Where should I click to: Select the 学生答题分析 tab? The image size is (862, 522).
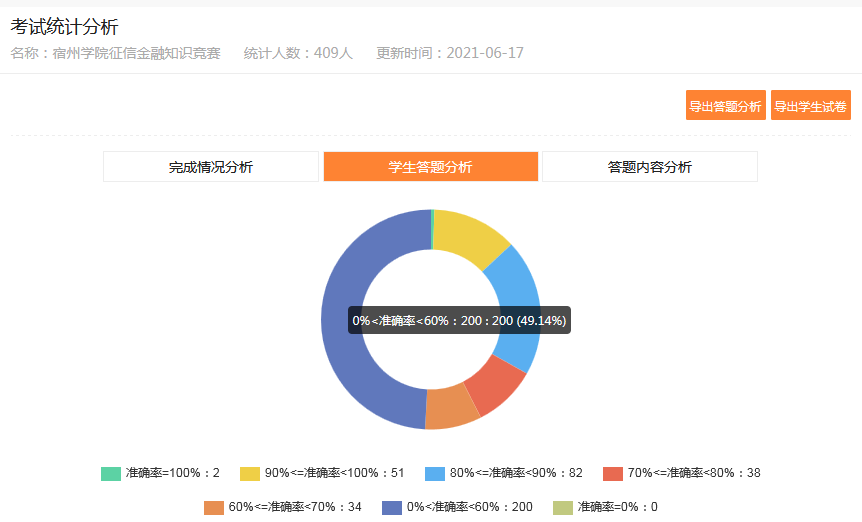(x=430, y=167)
